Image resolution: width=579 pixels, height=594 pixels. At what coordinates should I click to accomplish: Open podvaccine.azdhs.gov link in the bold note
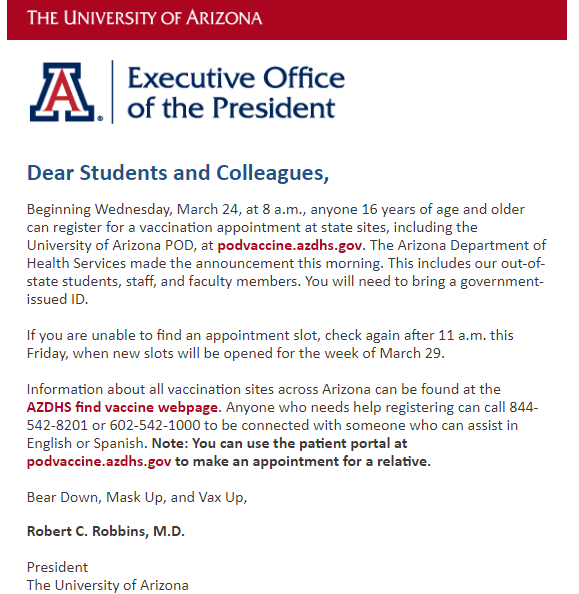pos(99,461)
